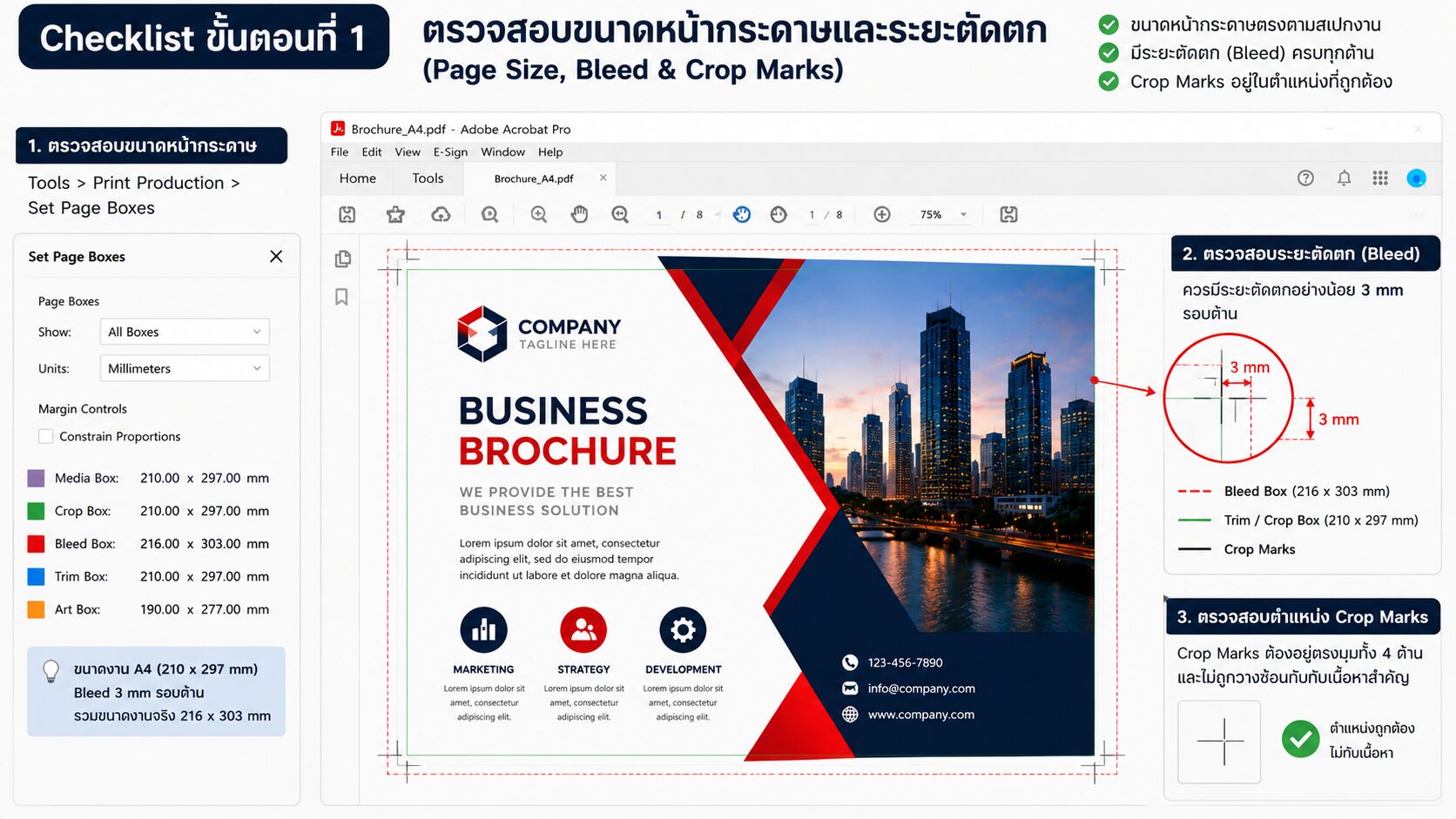Toggle the Constrain Proportions checkbox
The width and height of the screenshot is (1456, 819).
(x=46, y=437)
